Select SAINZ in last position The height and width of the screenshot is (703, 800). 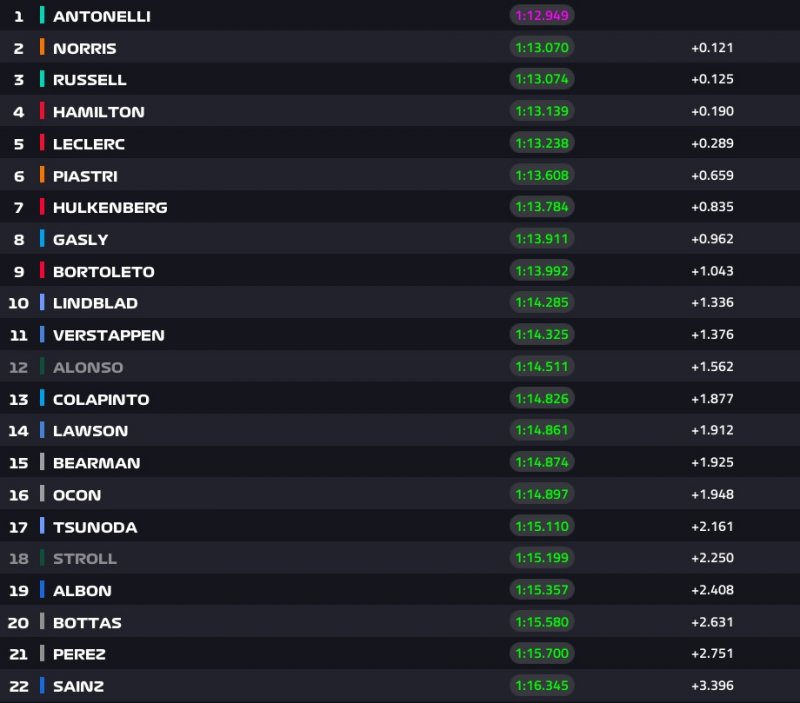pos(79,686)
